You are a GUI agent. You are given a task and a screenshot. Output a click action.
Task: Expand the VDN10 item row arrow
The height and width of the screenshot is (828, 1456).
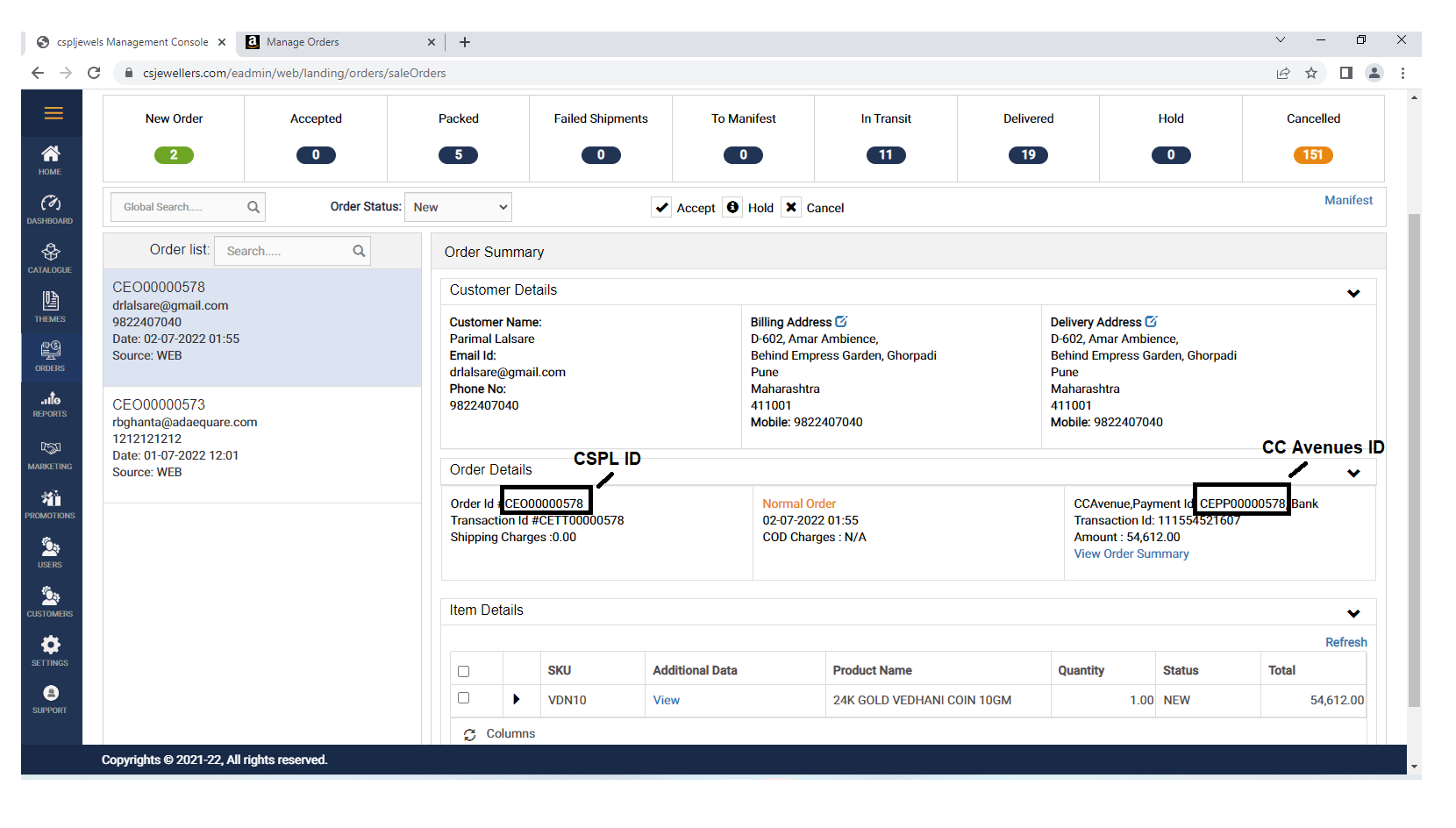click(x=516, y=699)
